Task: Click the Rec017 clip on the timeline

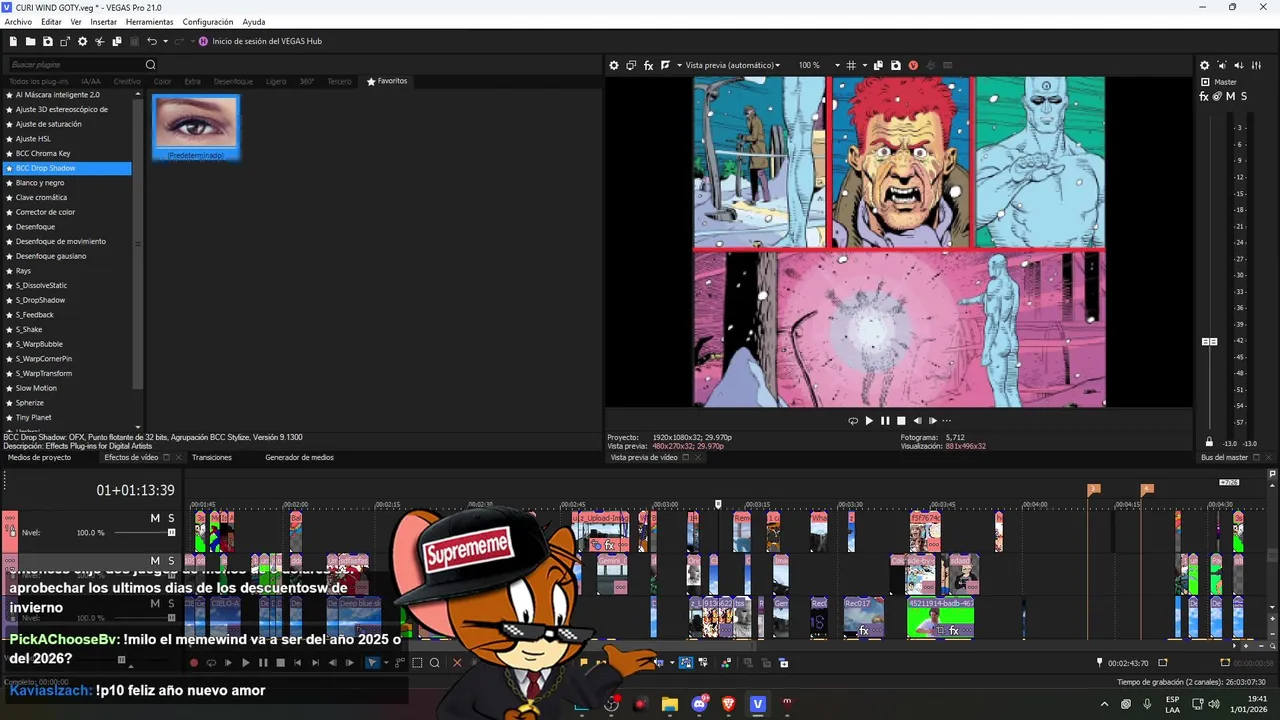Action: pos(863,617)
